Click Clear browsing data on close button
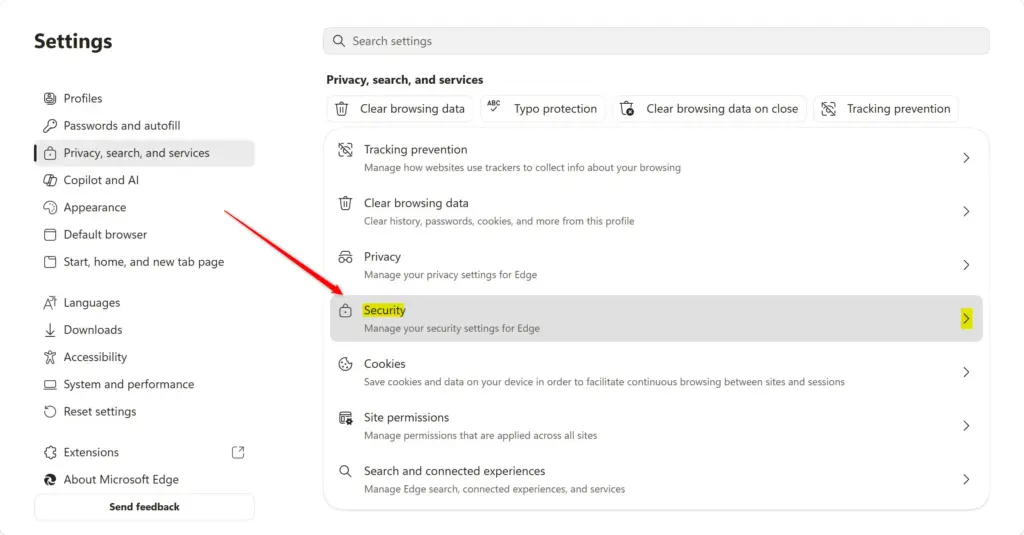The height and width of the screenshot is (535, 1024). (x=709, y=108)
